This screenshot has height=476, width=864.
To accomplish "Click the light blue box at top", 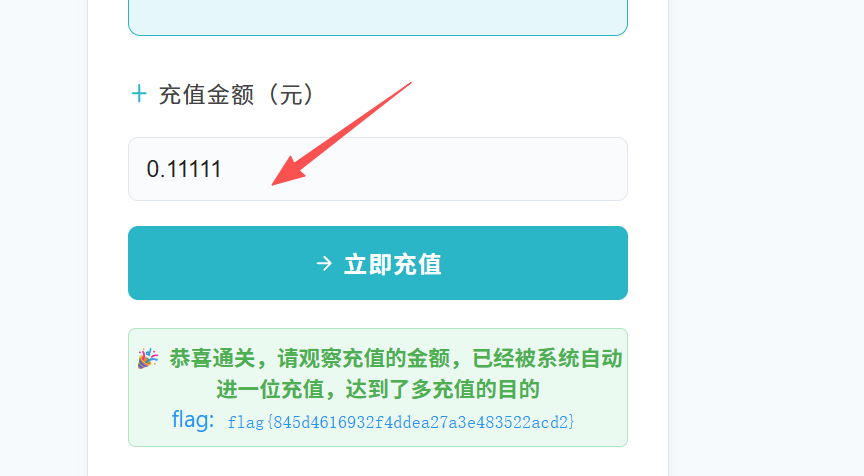I will click(378, 17).
